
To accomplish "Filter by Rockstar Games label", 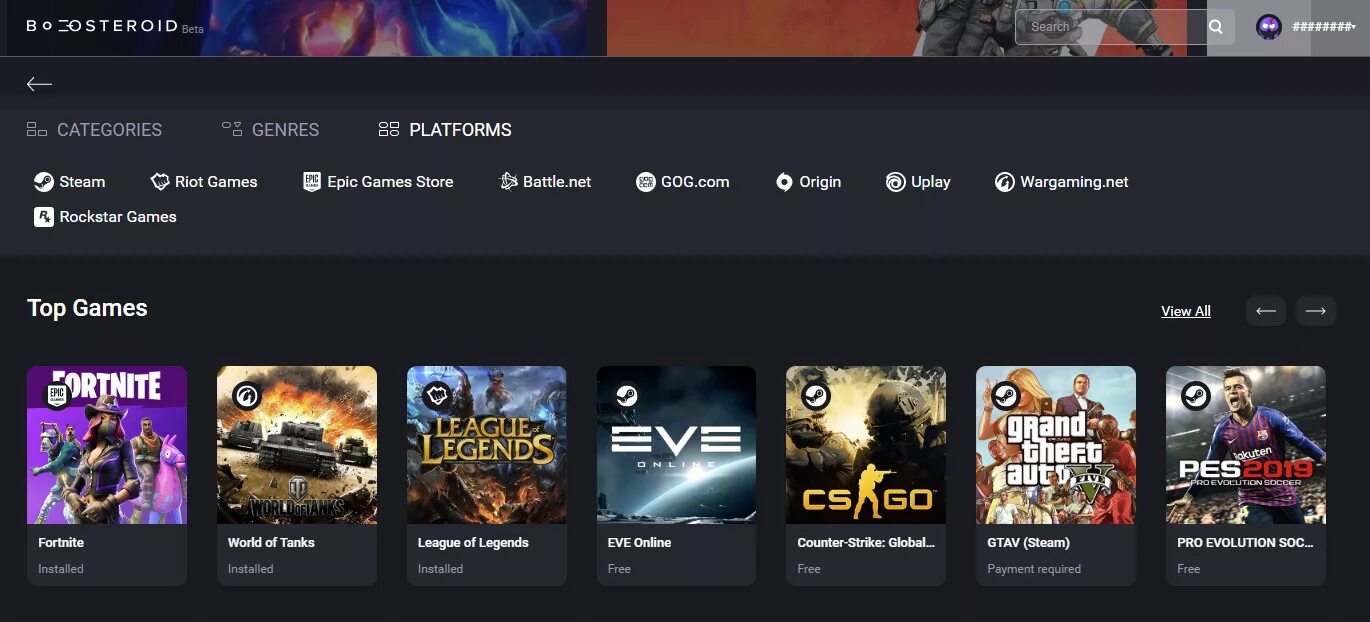I will [118, 217].
